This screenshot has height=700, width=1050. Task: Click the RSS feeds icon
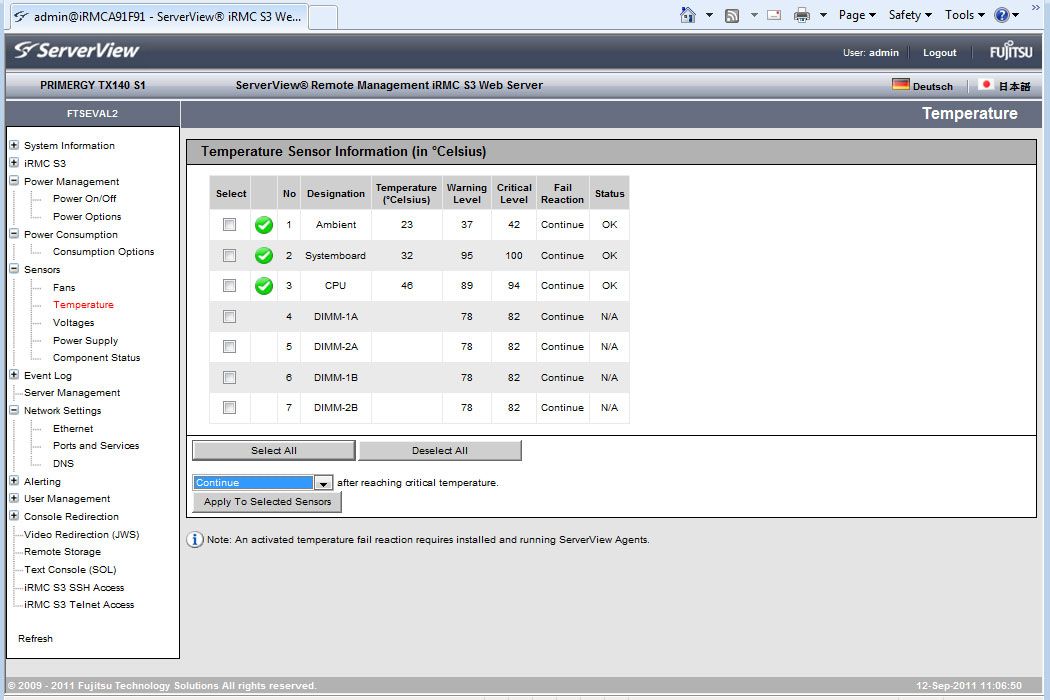tap(732, 15)
